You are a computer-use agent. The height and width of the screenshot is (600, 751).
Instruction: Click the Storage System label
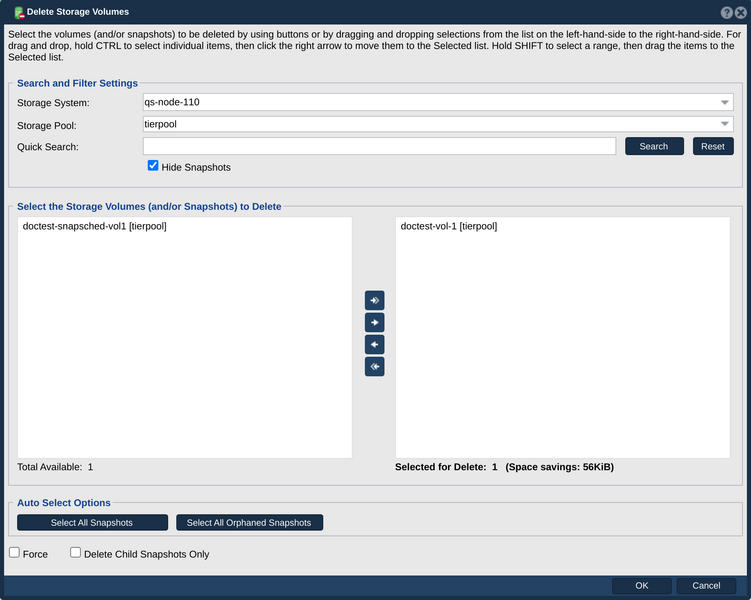click(53, 103)
